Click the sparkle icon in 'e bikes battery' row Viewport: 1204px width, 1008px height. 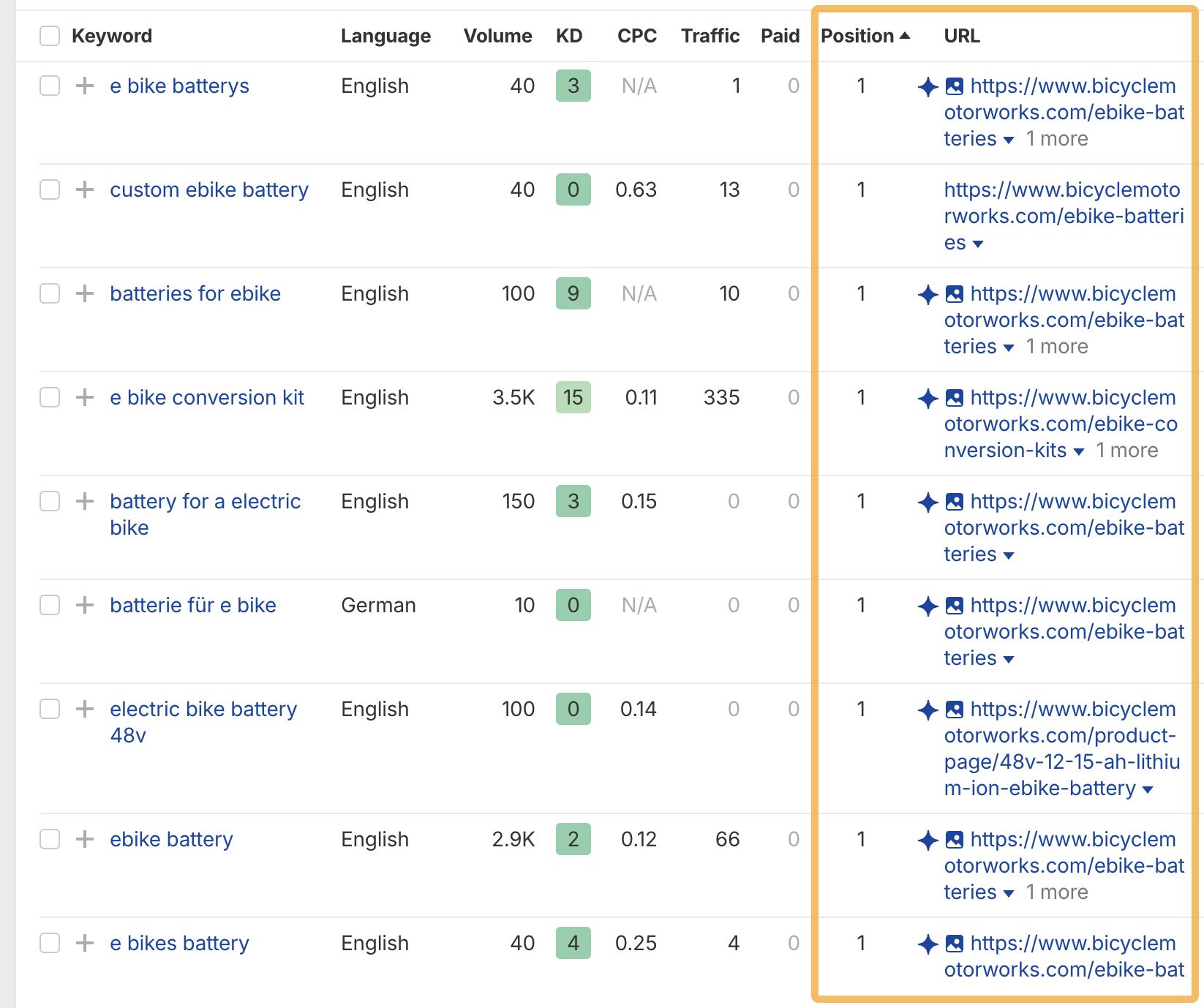[x=928, y=944]
